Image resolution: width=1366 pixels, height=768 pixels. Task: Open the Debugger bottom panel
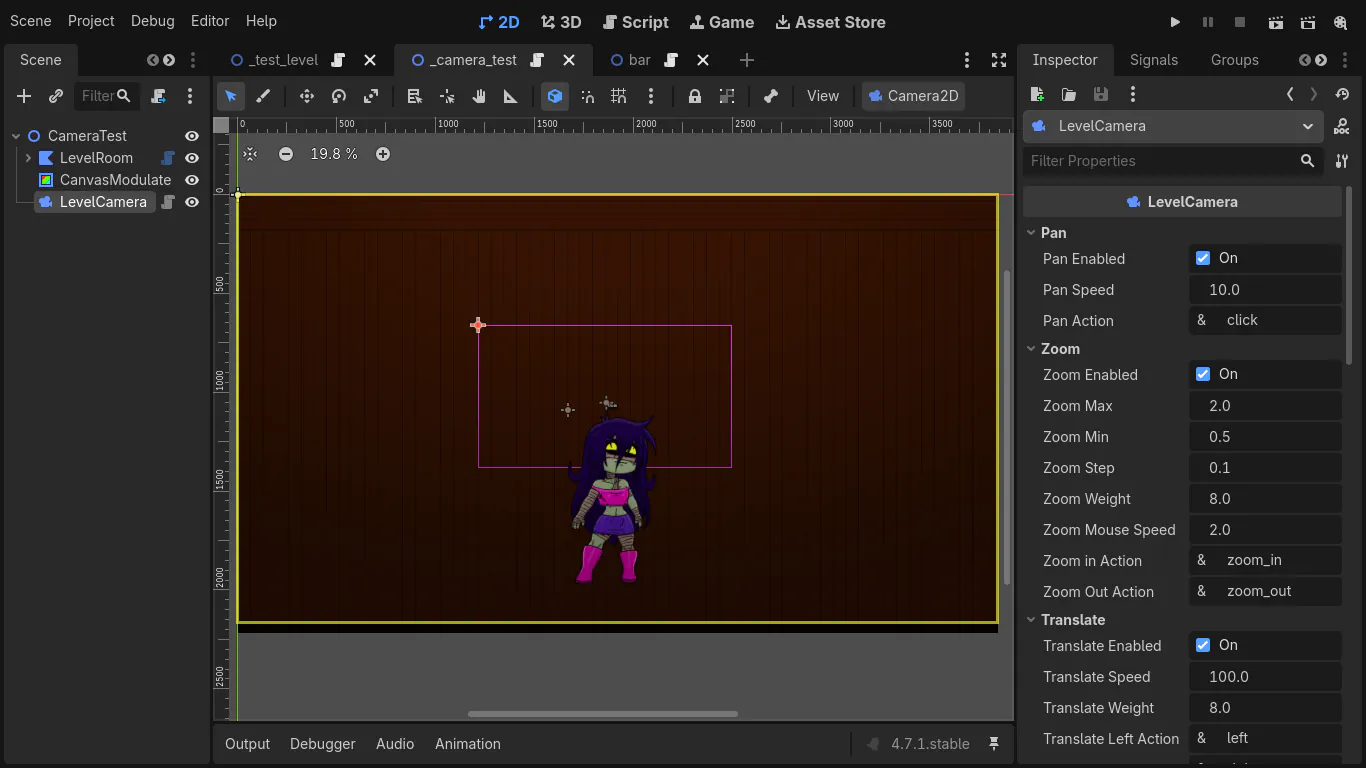click(x=322, y=744)
